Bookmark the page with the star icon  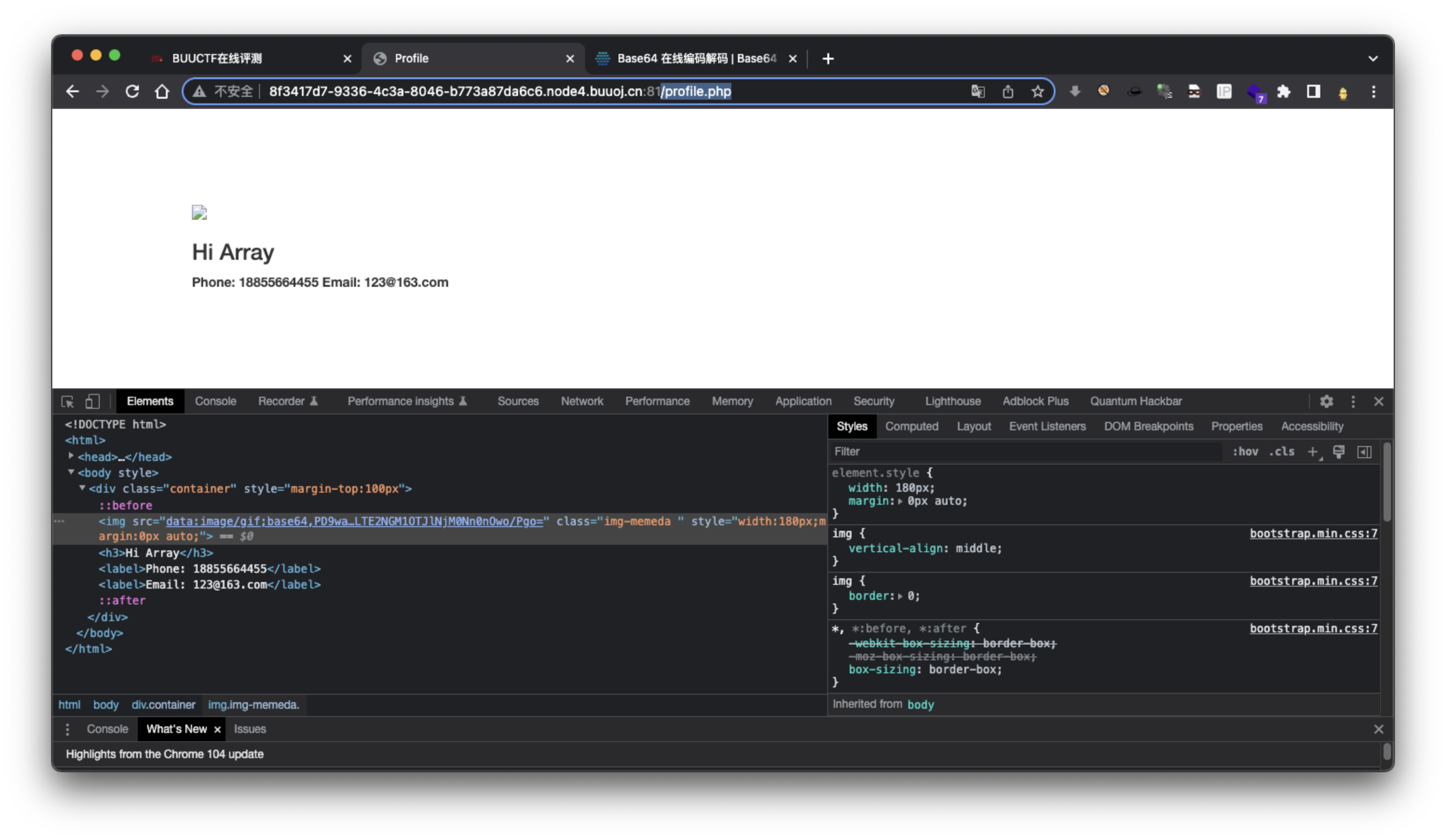point(1037,91)
